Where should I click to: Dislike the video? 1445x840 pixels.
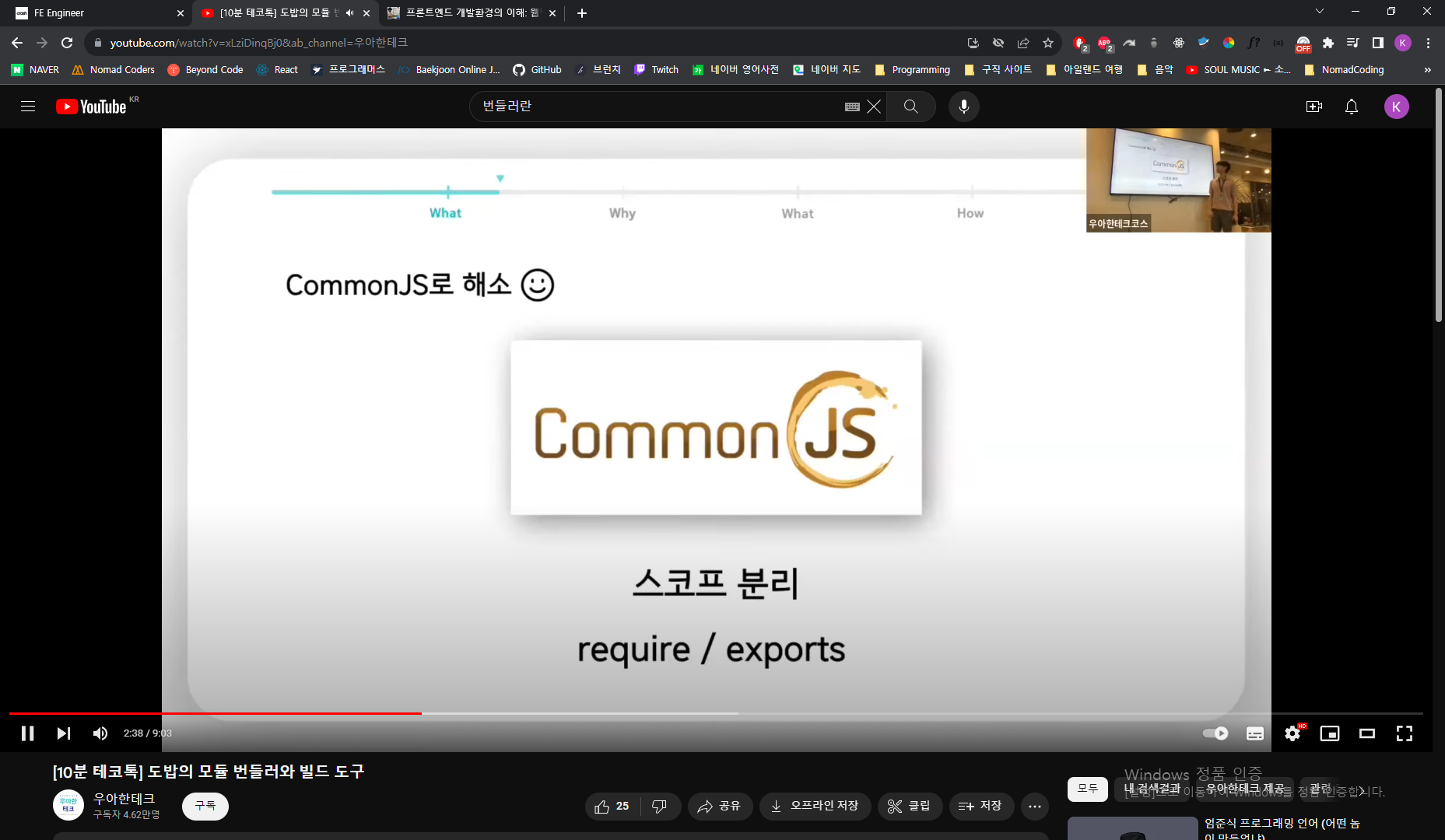pyautogui.click(x=659, y=807)
